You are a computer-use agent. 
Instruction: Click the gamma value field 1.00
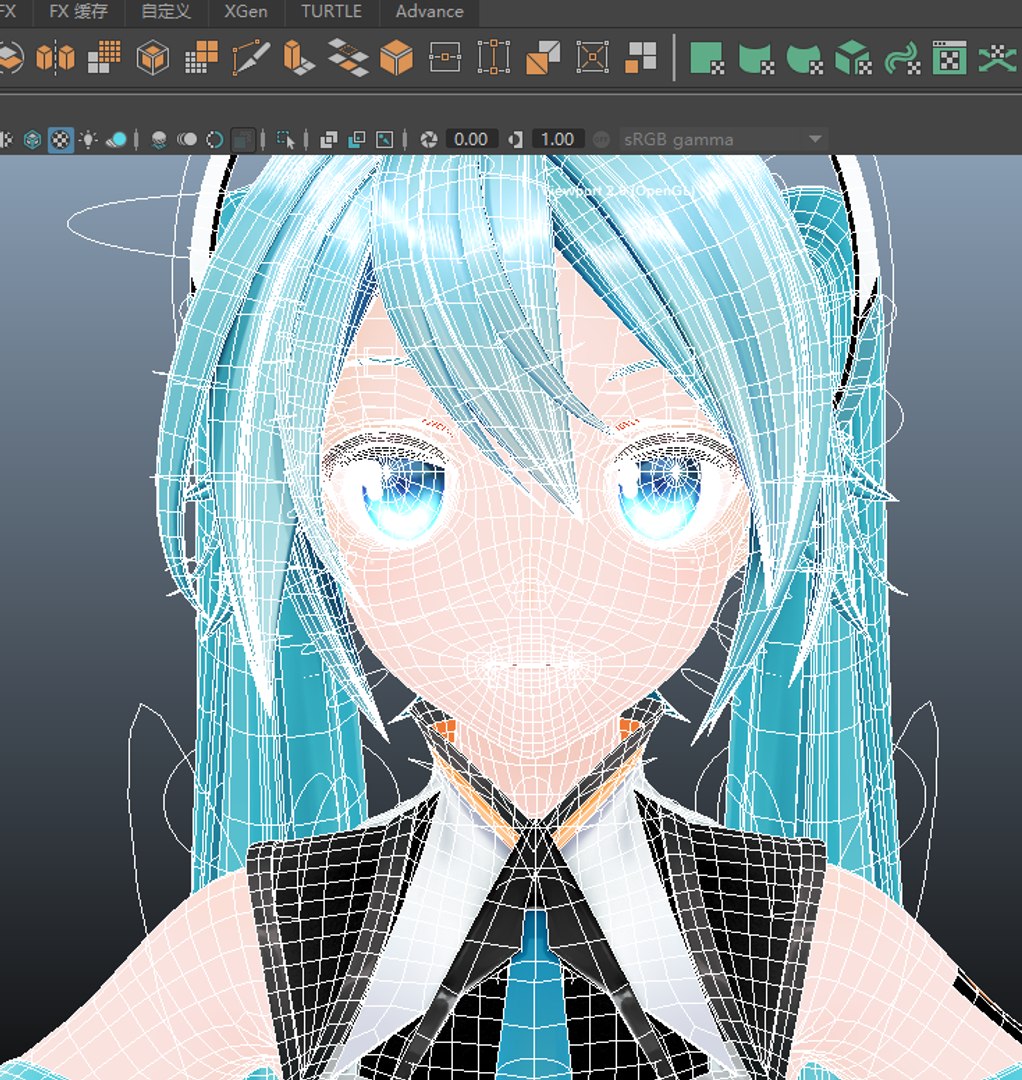[x=558, y=140]
